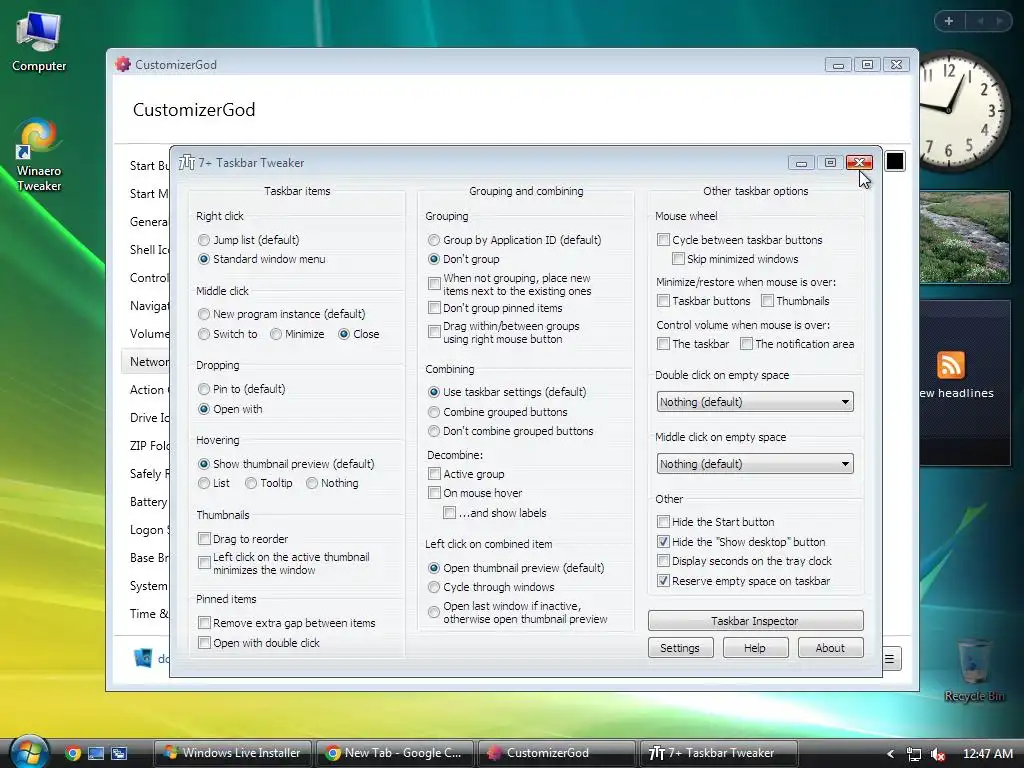
Task: Show hidden tray icons arrow
Action: 890,754
